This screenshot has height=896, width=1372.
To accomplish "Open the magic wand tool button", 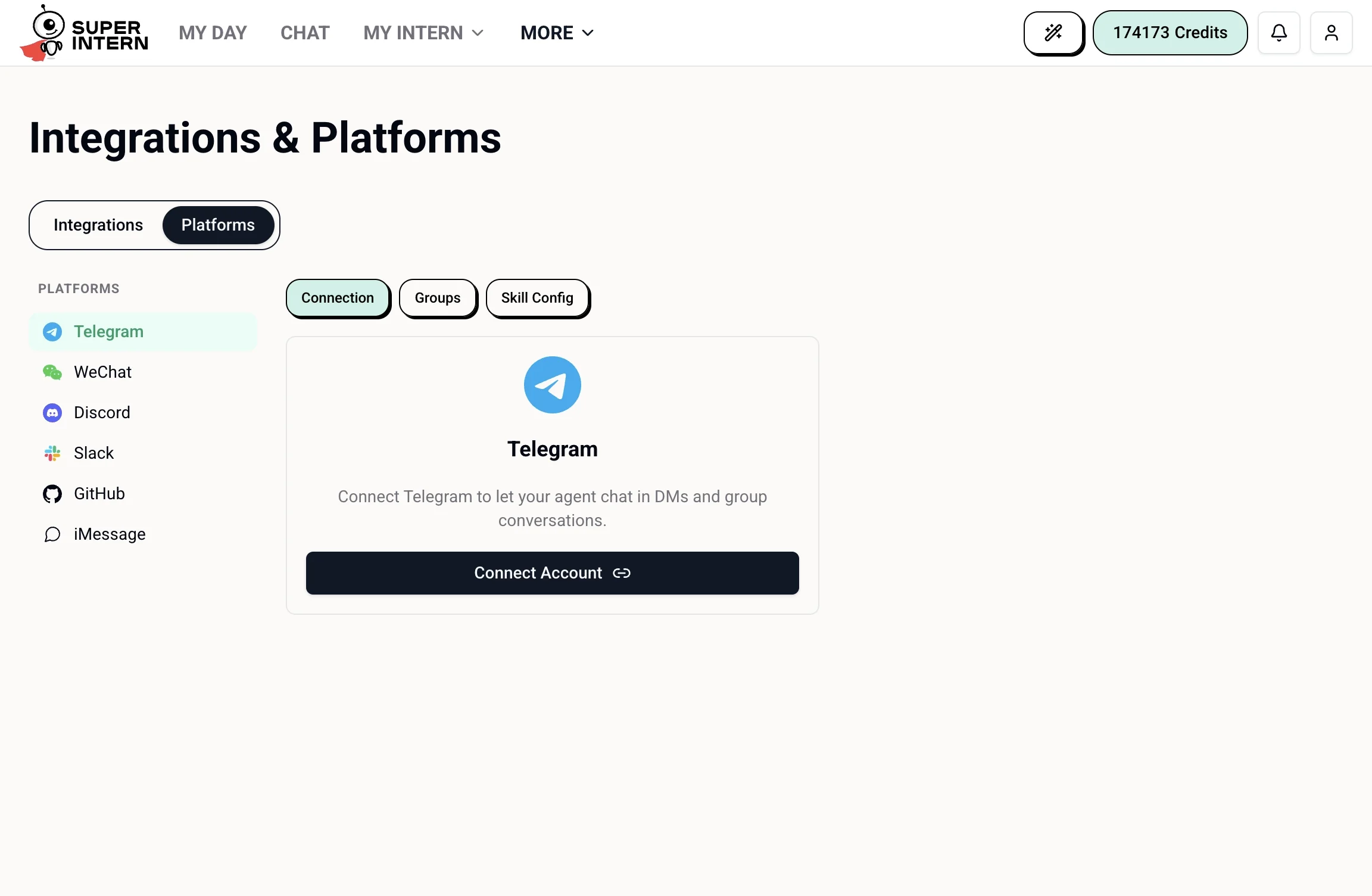I will point(1053,33).
